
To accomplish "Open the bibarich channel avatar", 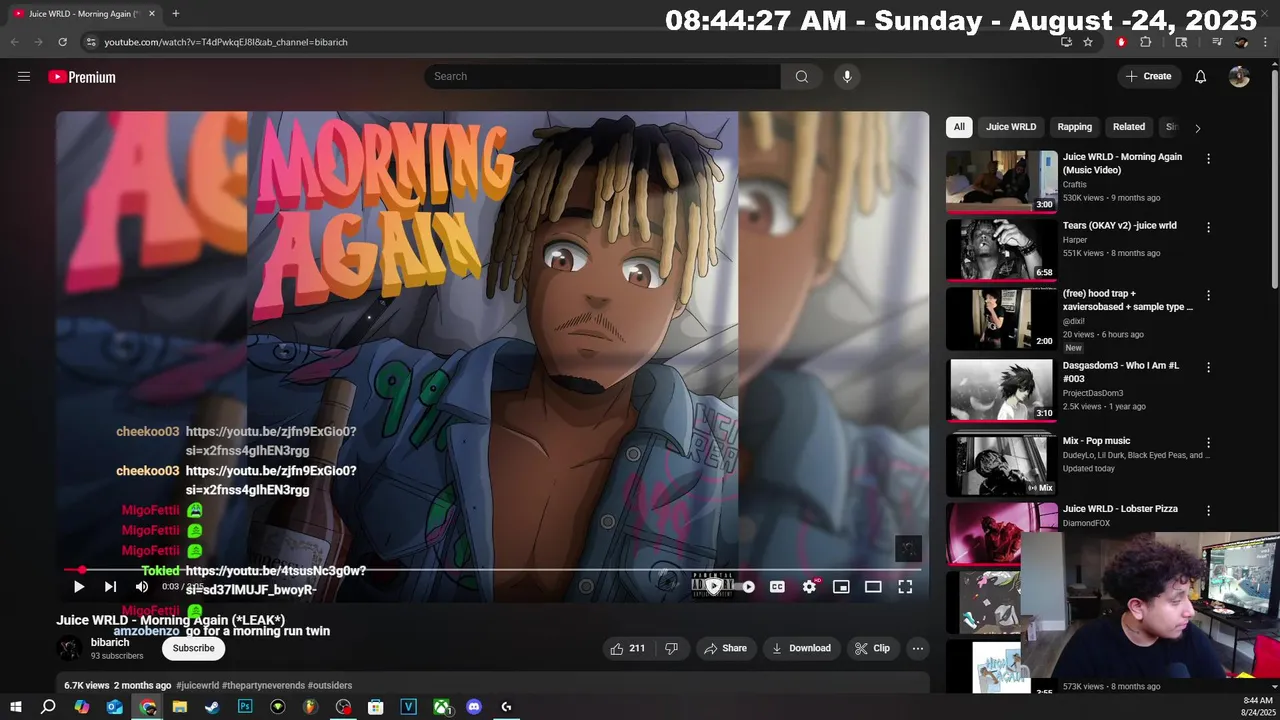I will [69, 648].
